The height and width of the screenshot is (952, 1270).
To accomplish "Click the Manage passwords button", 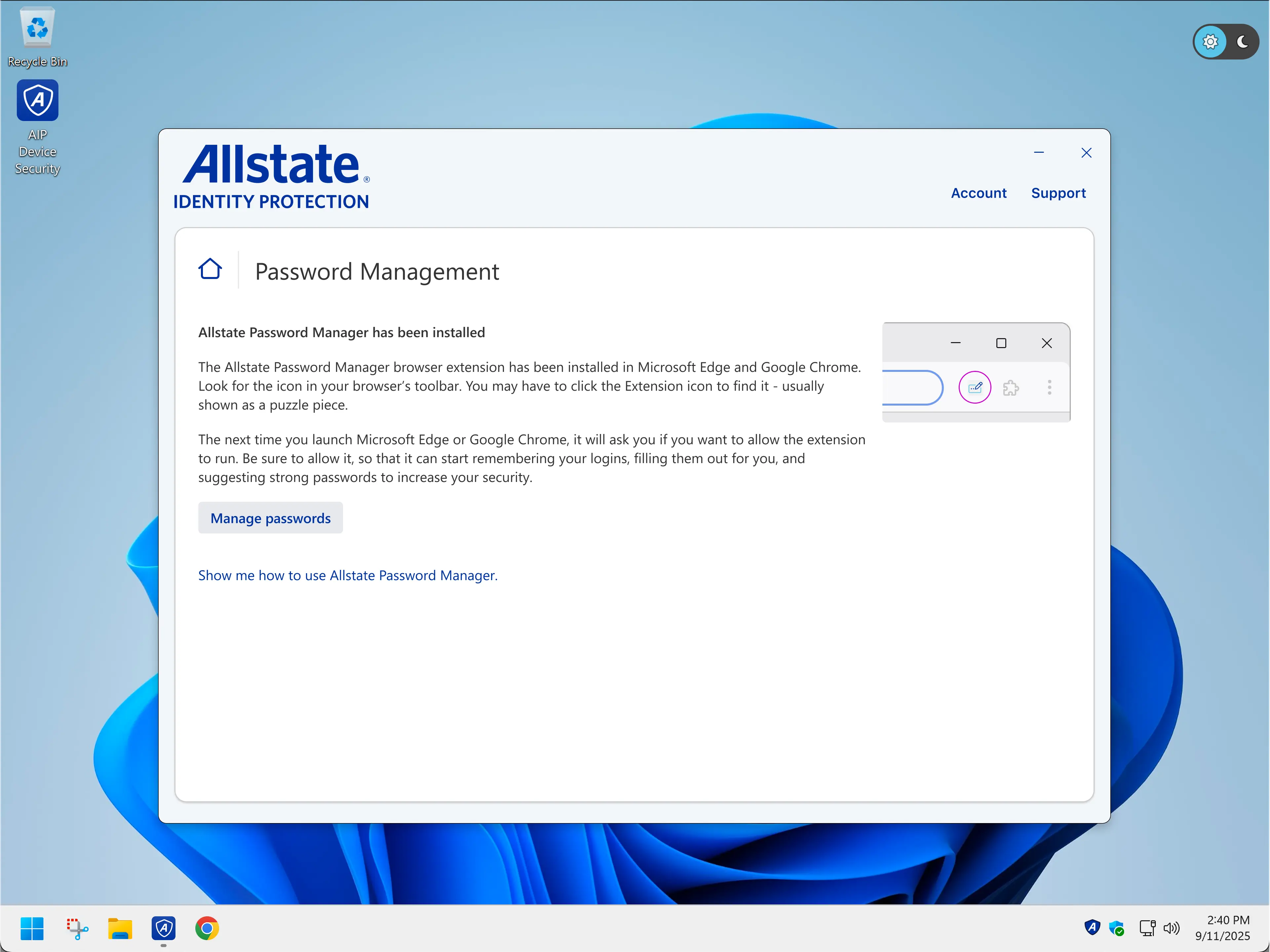I will pos(270,518).
